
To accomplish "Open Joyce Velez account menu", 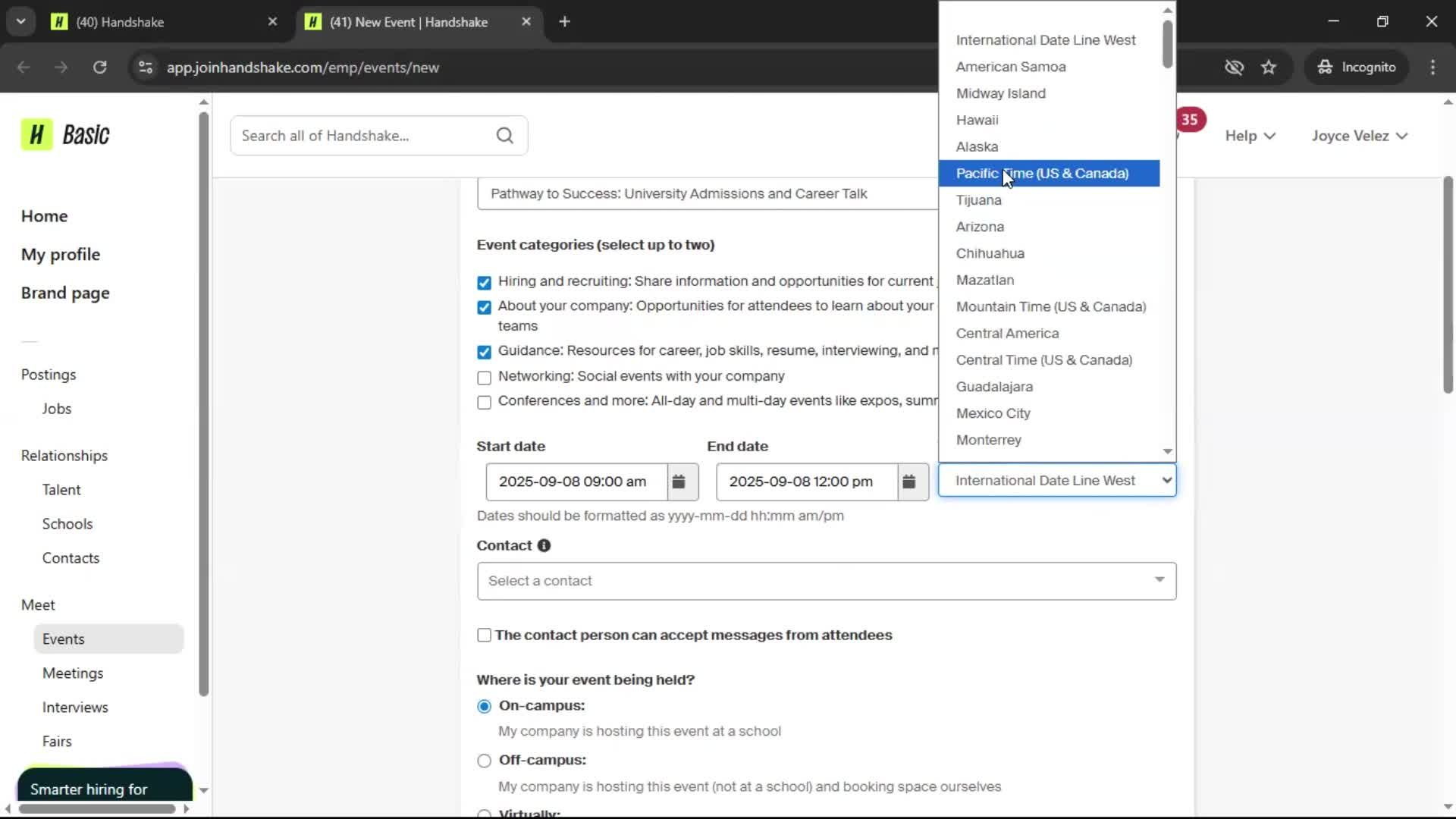I will click(1360, 136).
